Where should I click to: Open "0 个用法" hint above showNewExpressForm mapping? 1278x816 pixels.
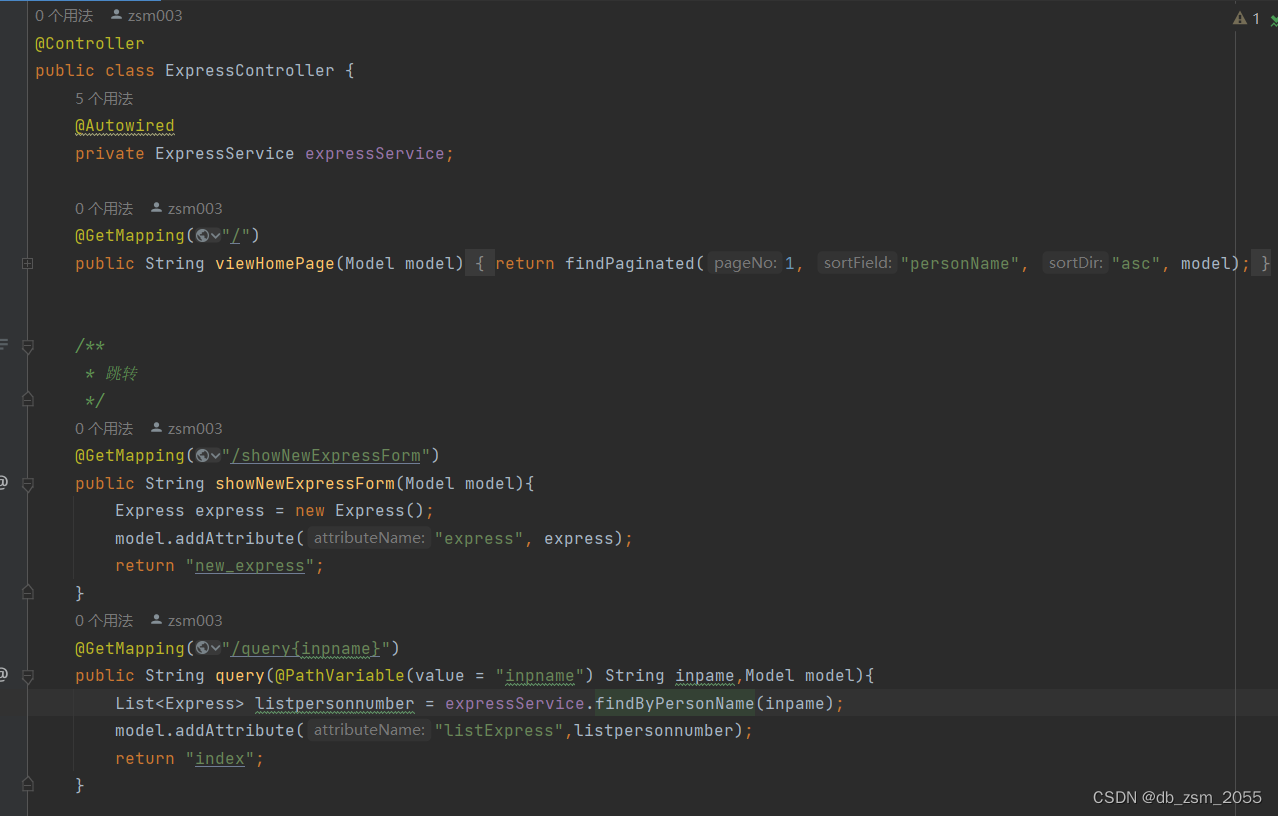(x=104, y=429)
